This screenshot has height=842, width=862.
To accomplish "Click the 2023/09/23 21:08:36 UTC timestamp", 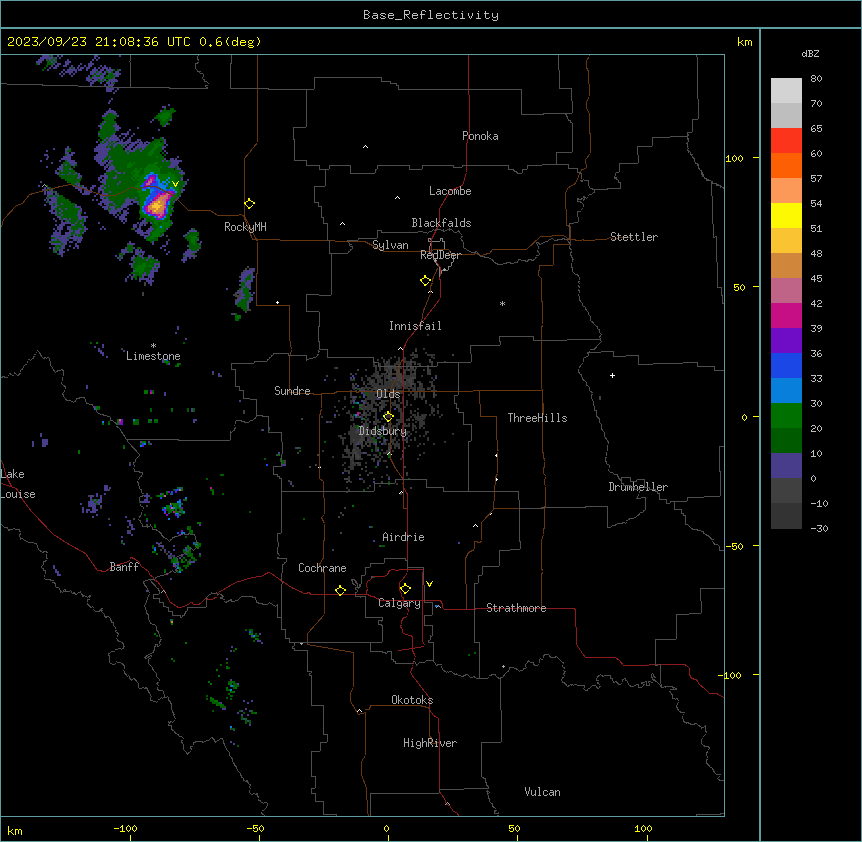I will tap(99, 42).
